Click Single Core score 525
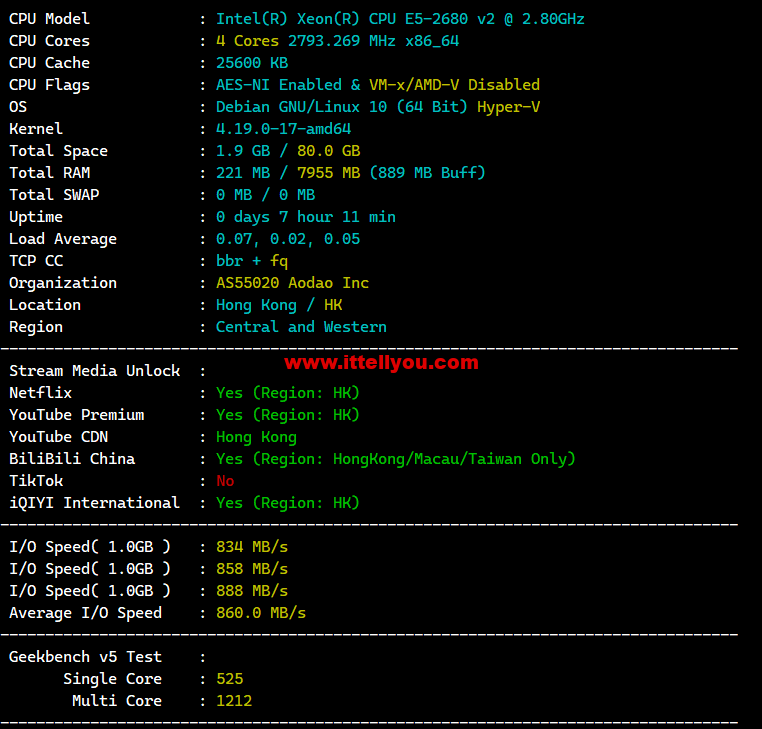This screenshot has width=762, height=729. [229, 679]
